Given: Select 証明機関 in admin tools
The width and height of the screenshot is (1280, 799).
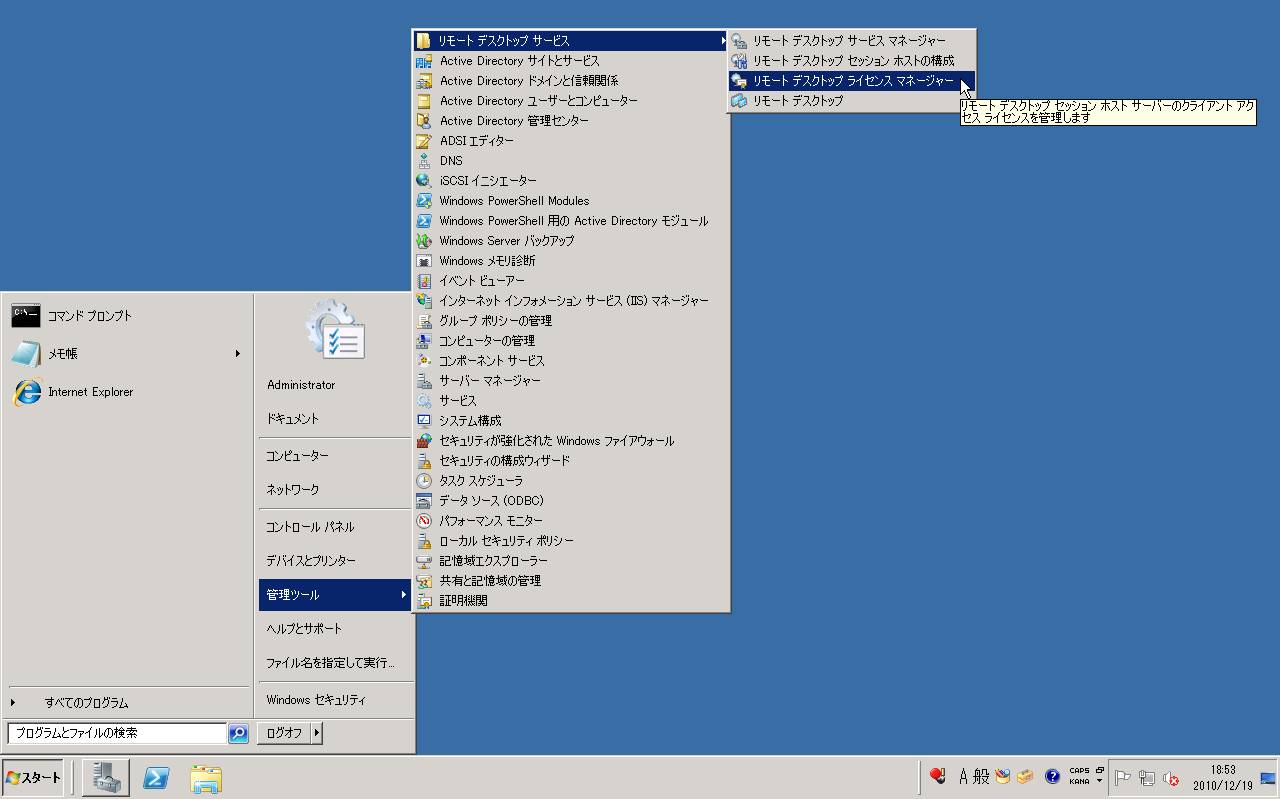Looking at the screenshot, I should 571,601.
